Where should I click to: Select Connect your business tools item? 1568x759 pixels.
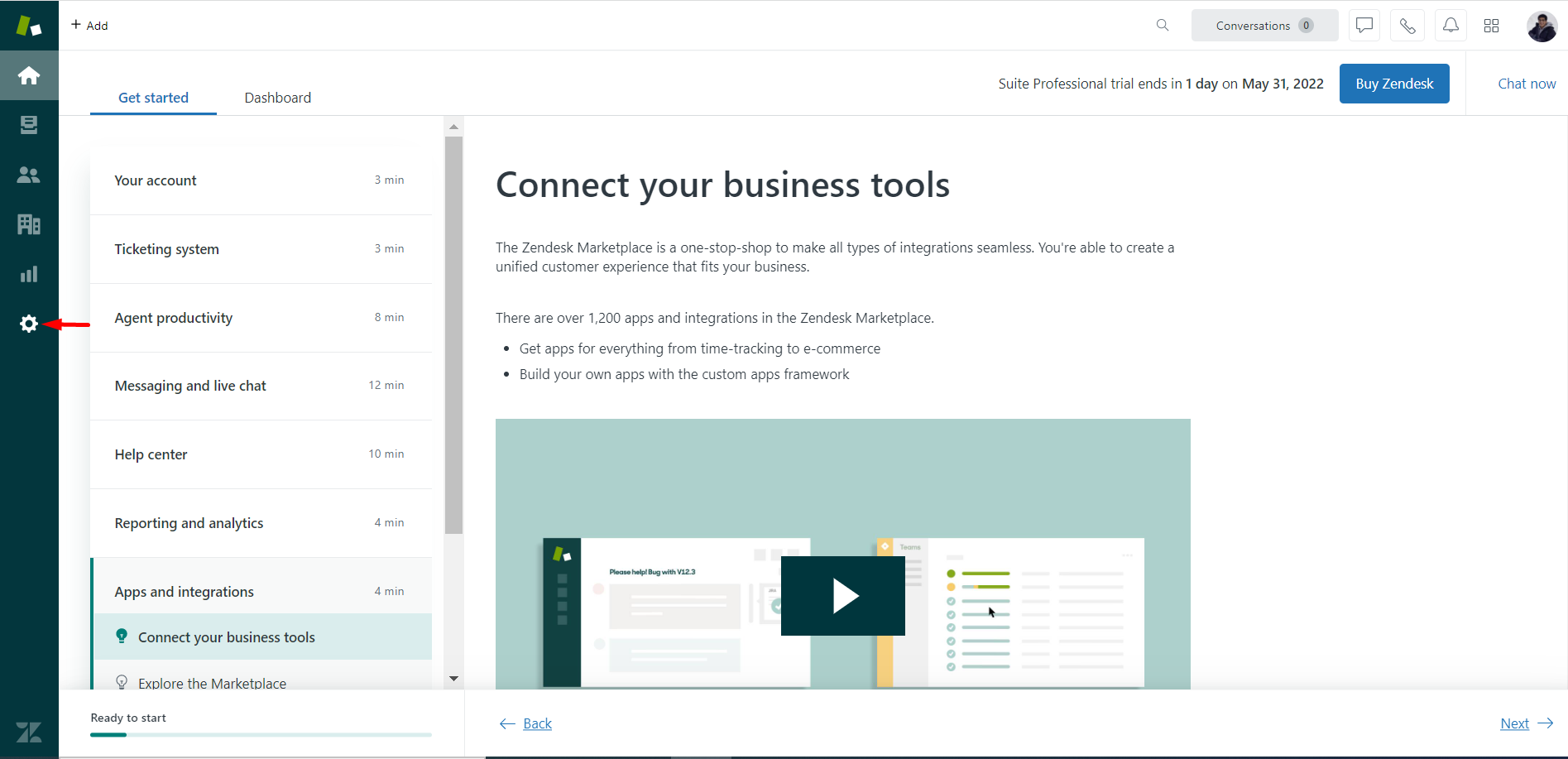(x=262, y=637)
